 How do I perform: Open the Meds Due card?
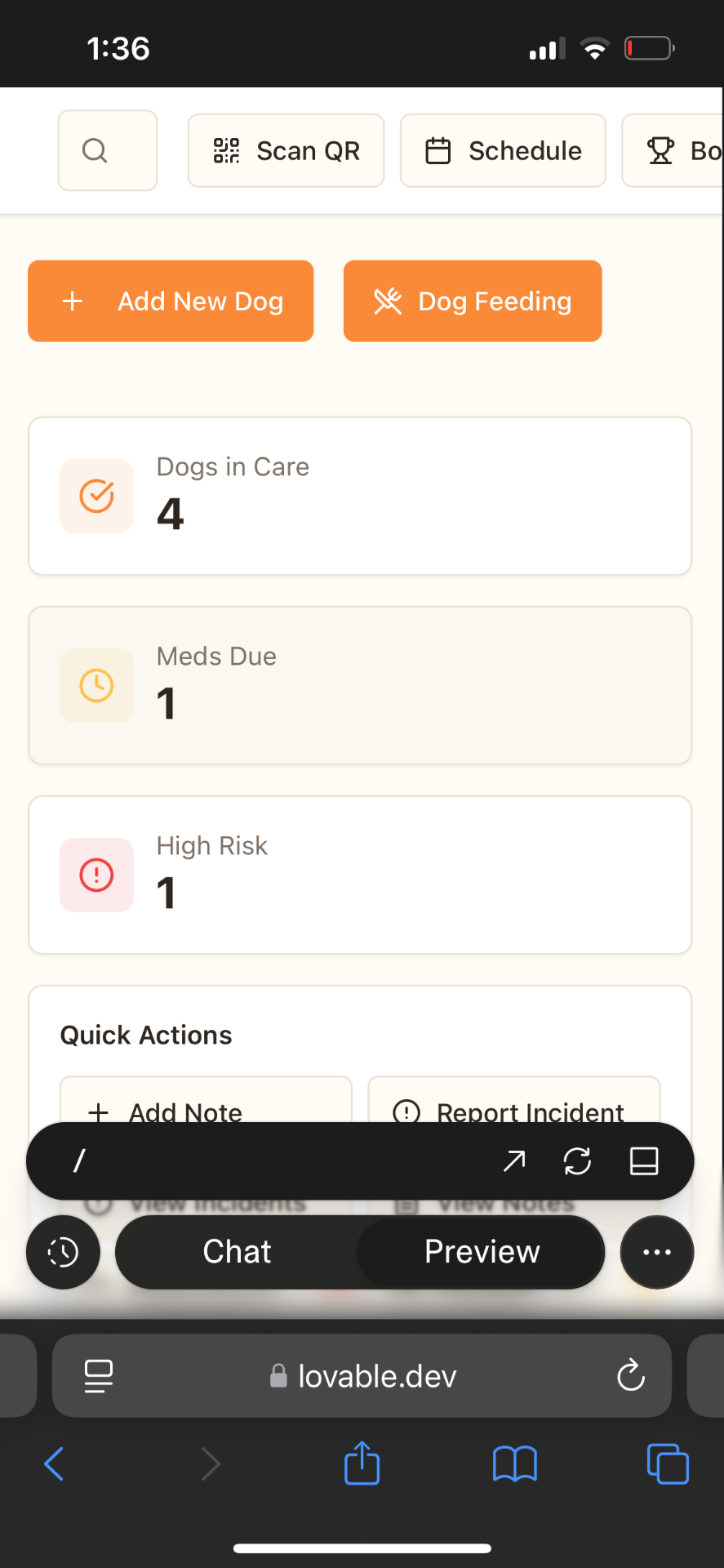point(360,685)
